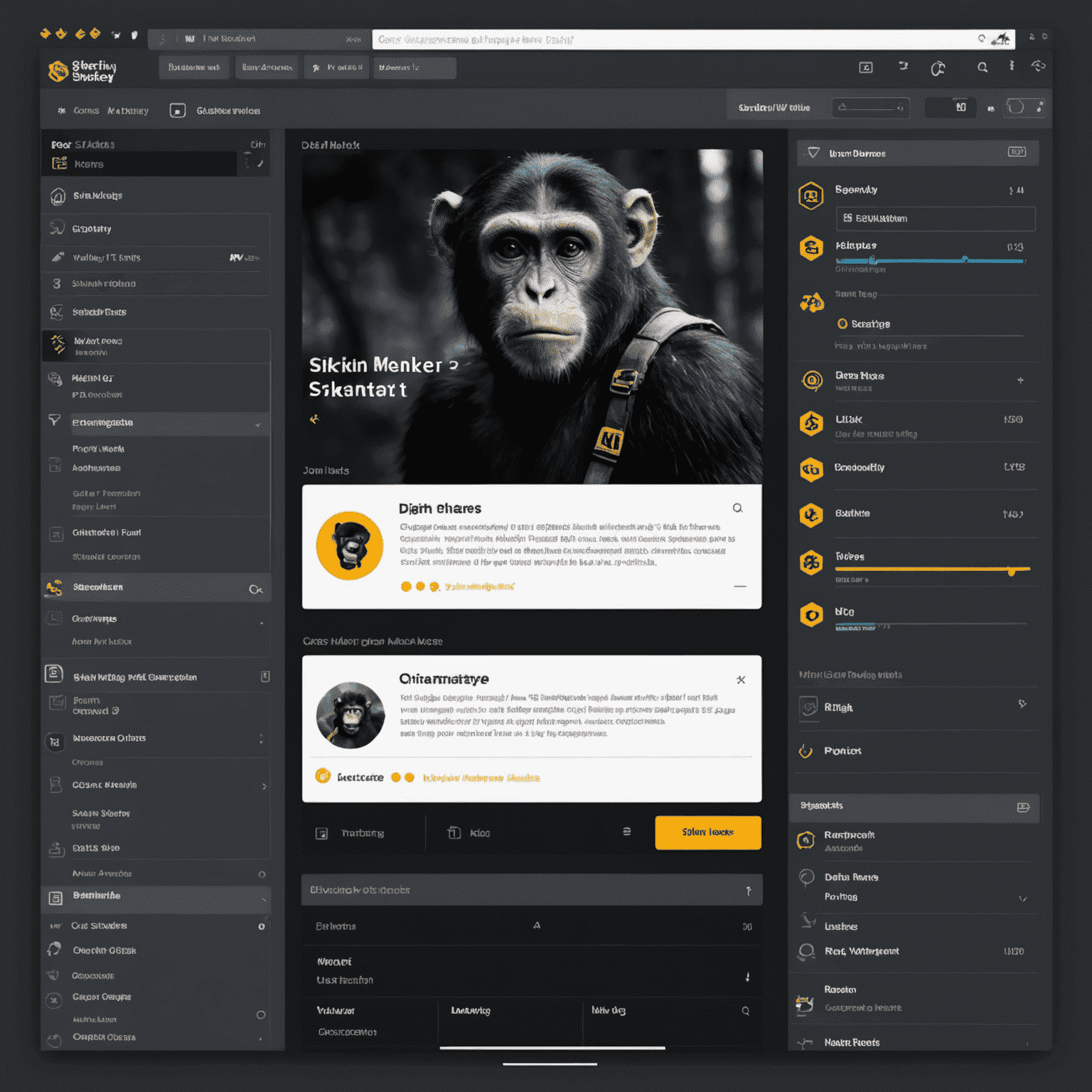Select the Laauwicg tab at bottom
Viewport: 1092px width, 1092px height.
pos(471,1010)
